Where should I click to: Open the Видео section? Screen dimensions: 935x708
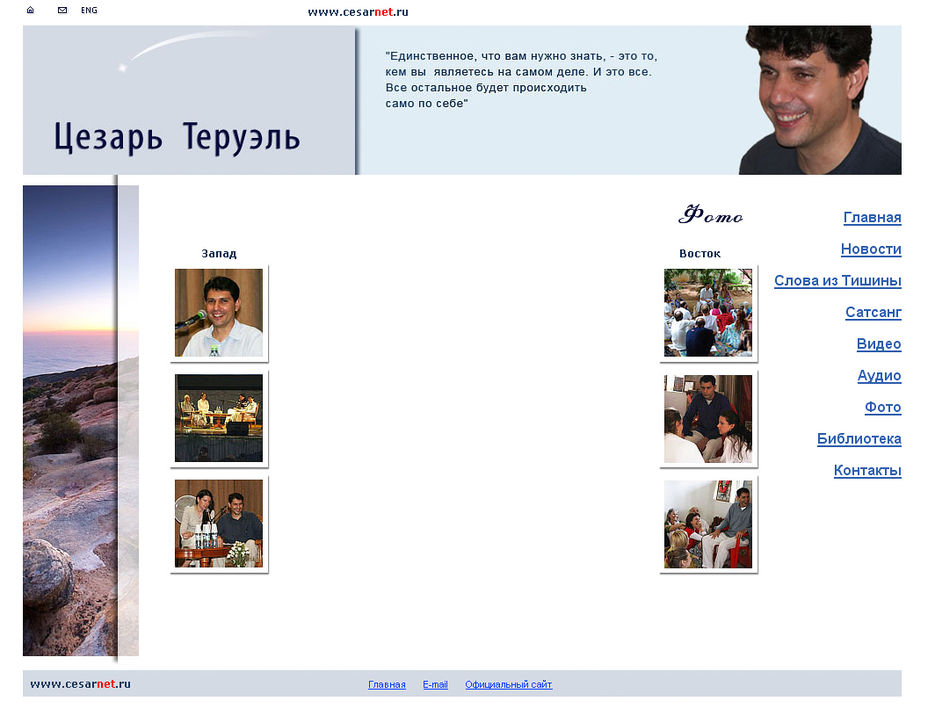[x=878, y=344]
